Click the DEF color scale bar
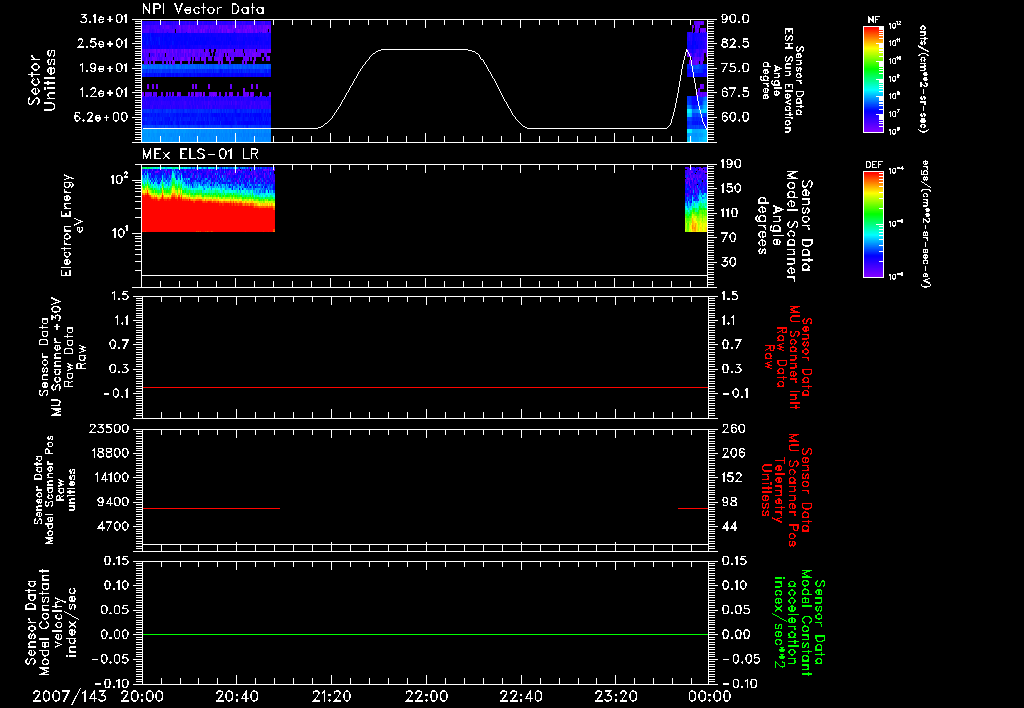 [873, 224]
